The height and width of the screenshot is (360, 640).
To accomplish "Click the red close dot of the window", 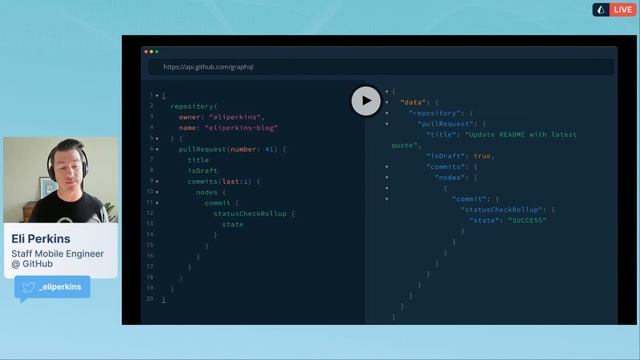I will tap(146, 52).
